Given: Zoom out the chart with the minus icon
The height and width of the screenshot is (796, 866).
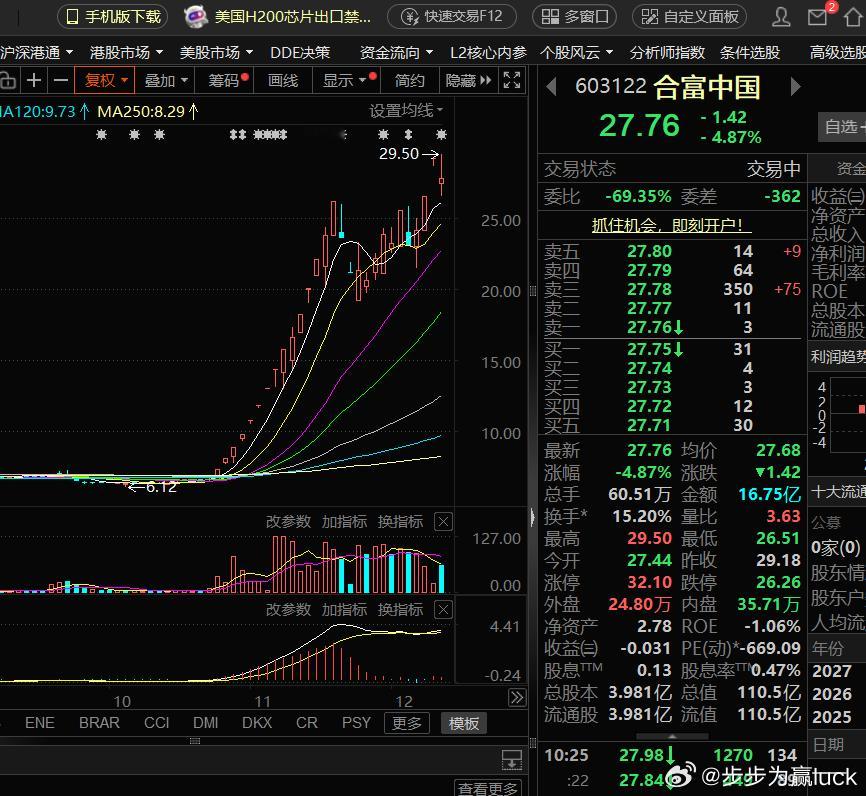Looking at the screenshot, I should click(61, 80).
